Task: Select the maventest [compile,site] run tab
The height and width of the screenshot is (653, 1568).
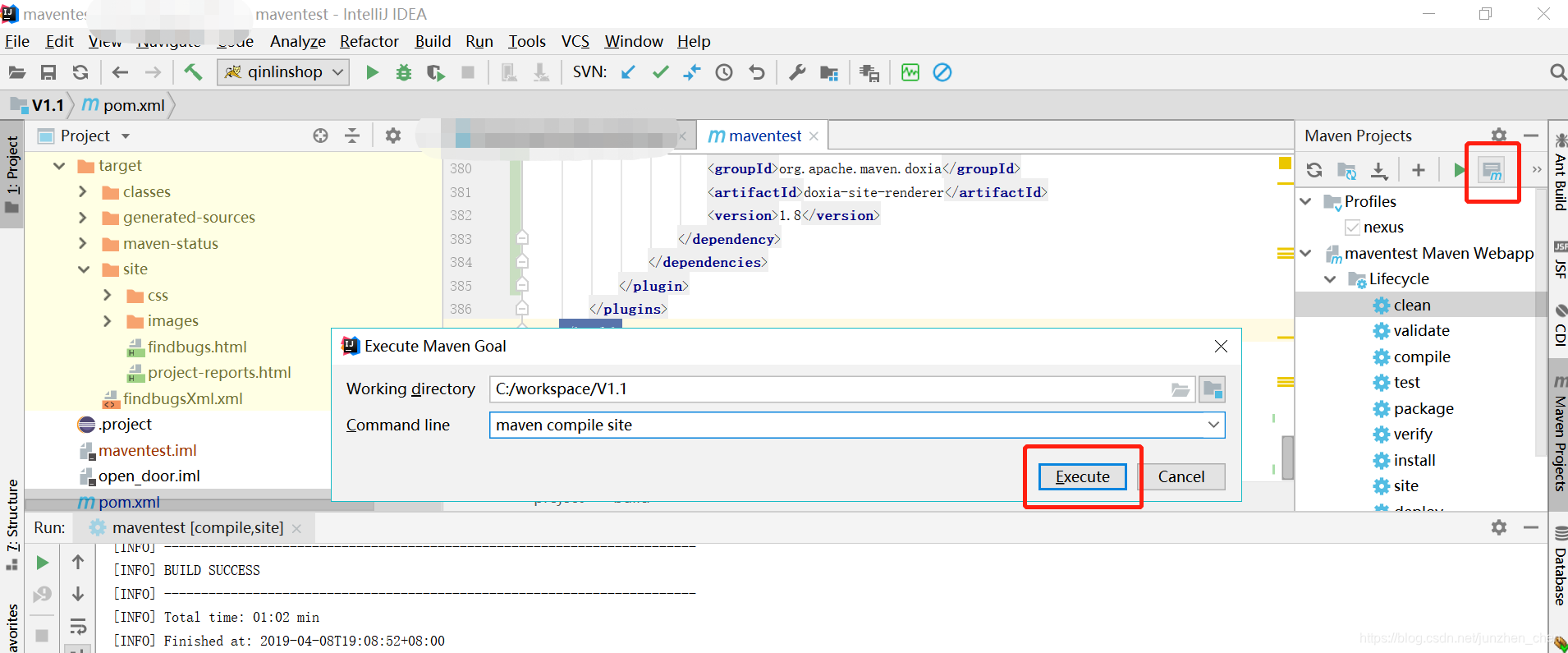Action: pos(197,527)
